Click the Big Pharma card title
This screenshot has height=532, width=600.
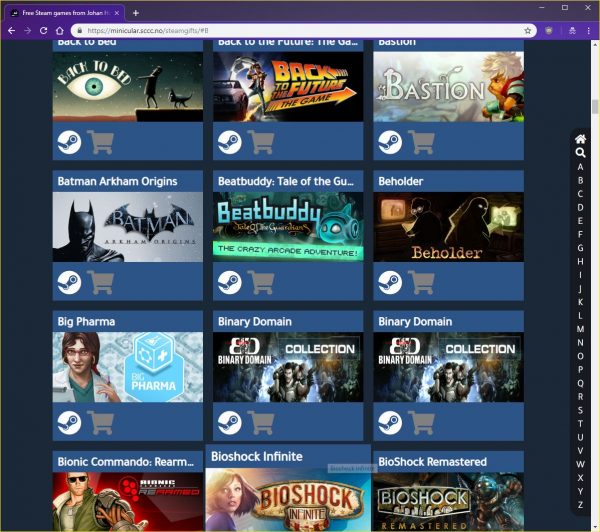point(86,321)
